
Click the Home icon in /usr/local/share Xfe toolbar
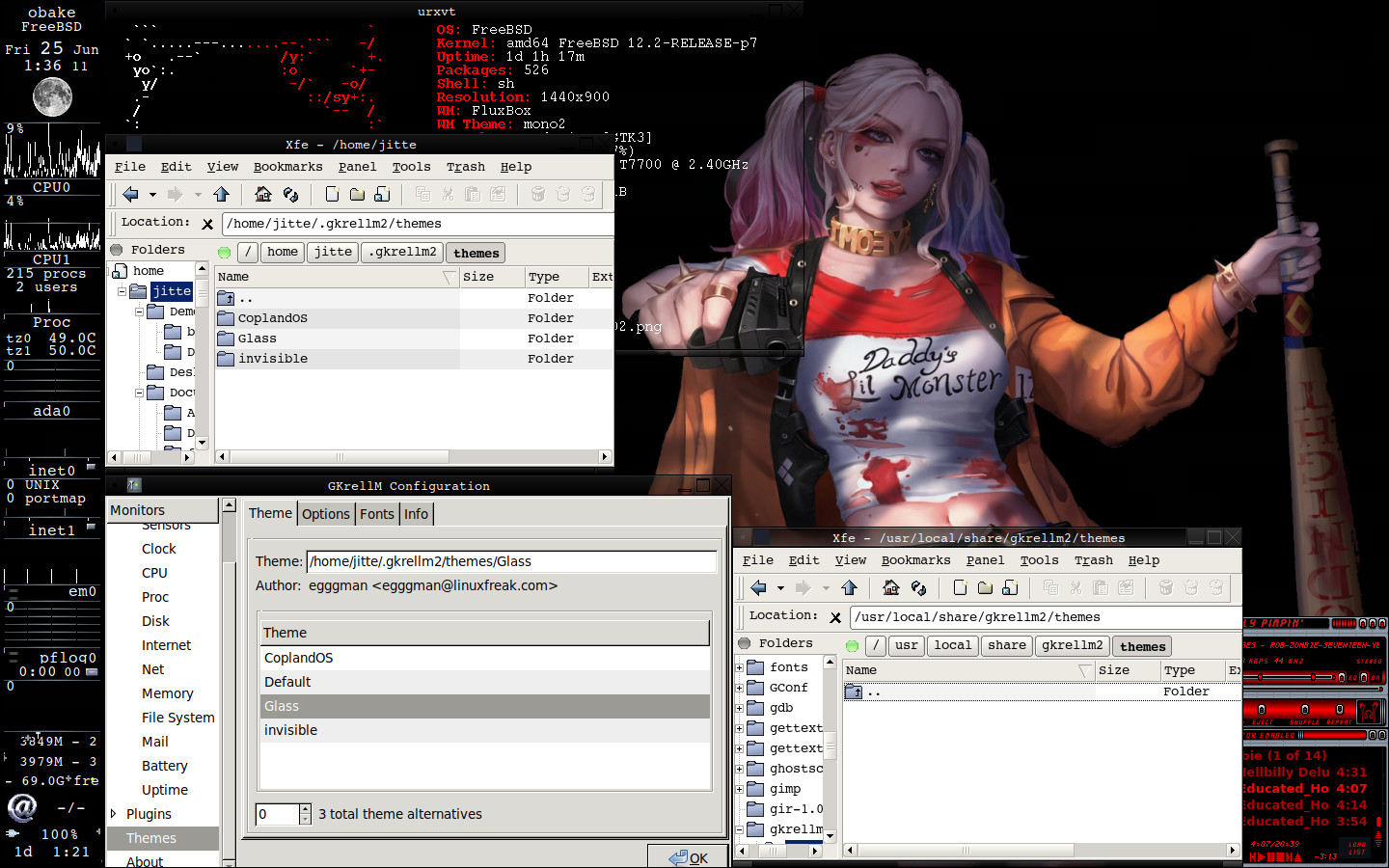point(890,588)
